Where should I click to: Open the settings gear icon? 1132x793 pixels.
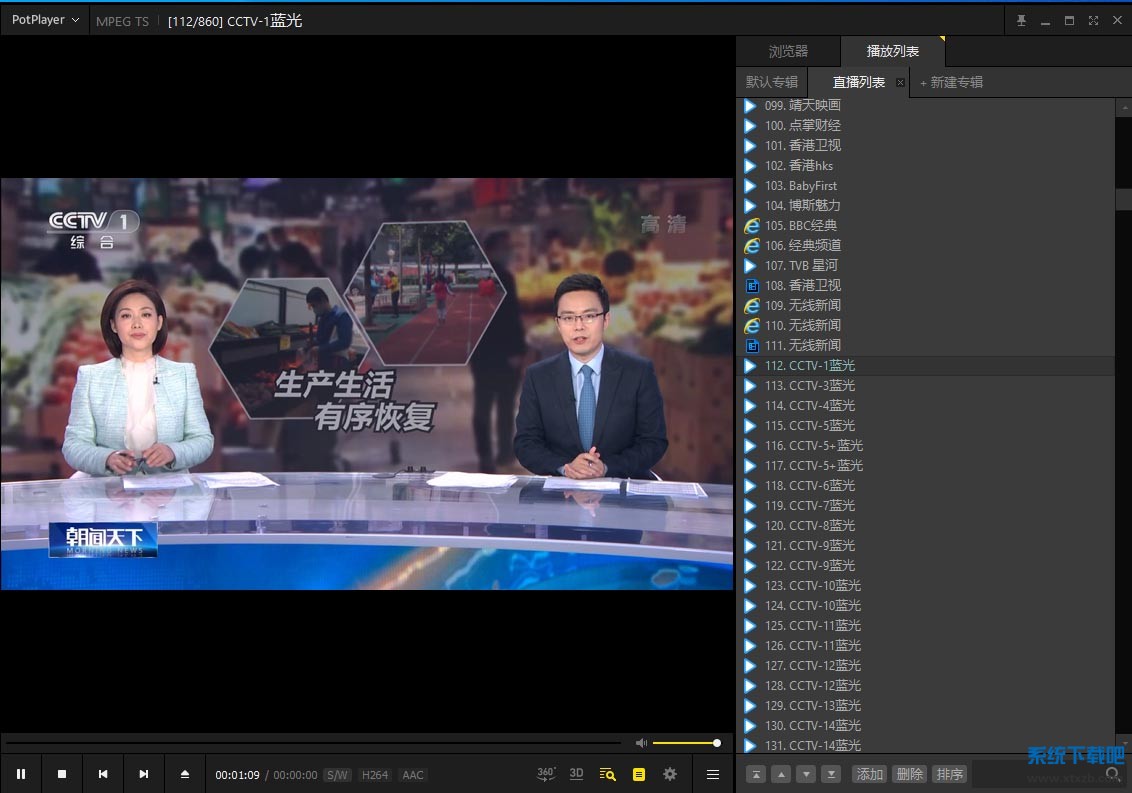(x=670, y=774)
